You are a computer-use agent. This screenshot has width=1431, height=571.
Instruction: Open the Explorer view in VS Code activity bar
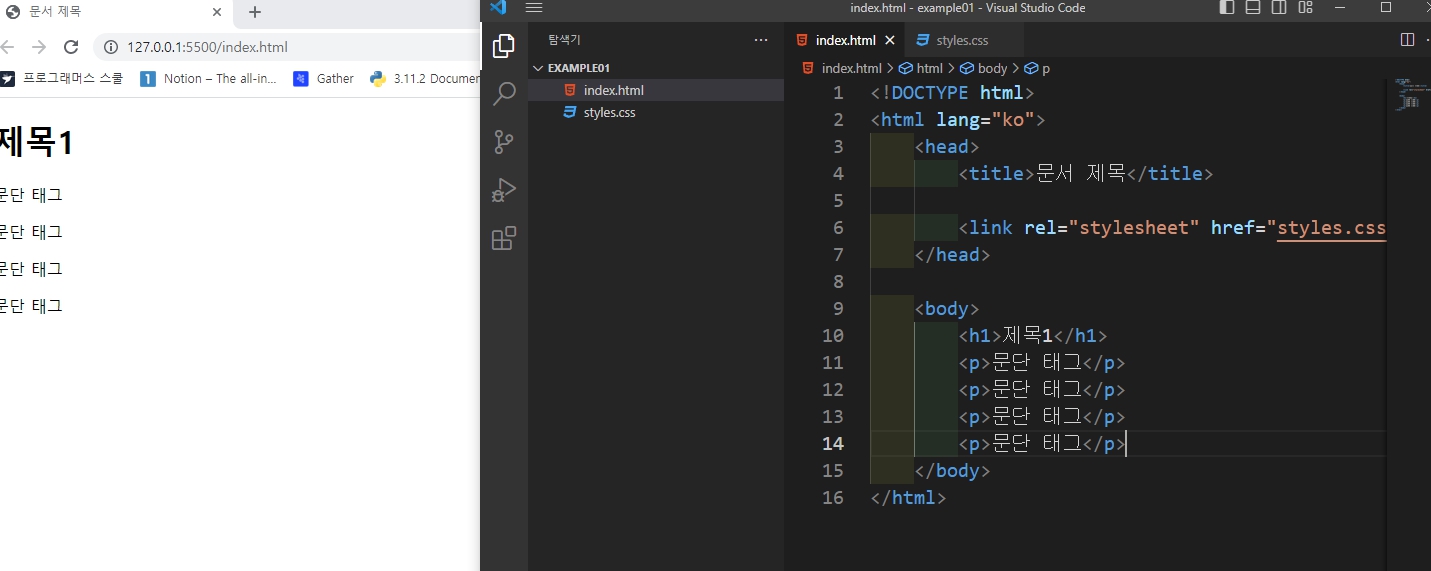click(504, 46)
